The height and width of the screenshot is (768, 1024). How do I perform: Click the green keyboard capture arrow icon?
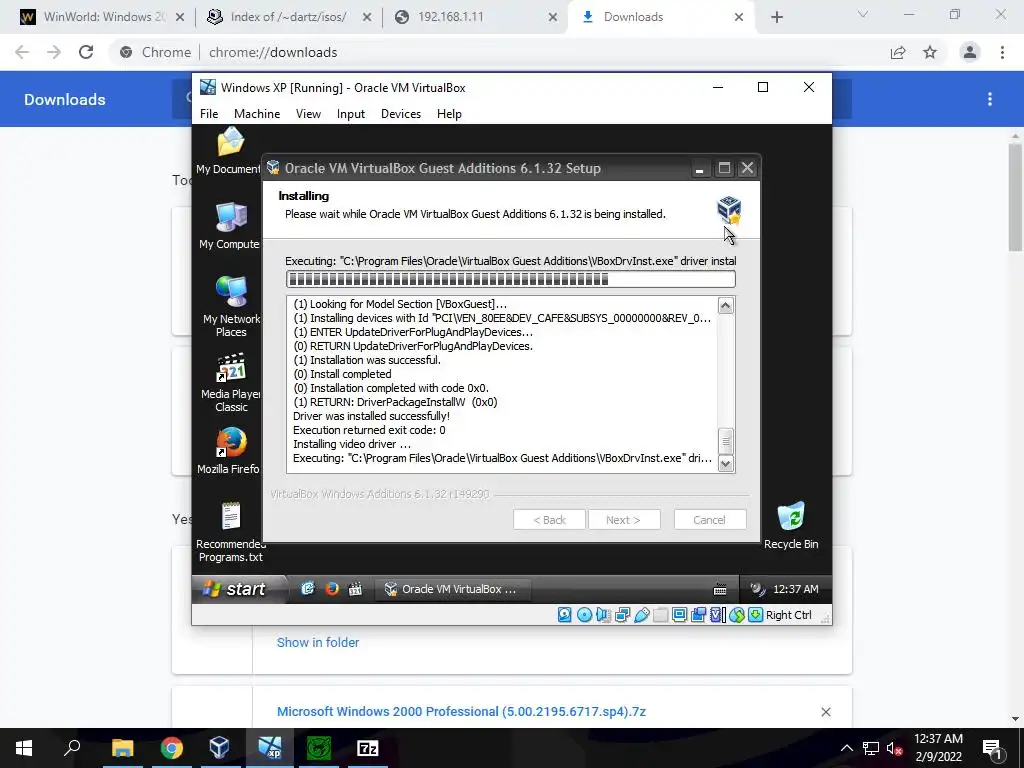pyautogui.click(x=756, y=615)
